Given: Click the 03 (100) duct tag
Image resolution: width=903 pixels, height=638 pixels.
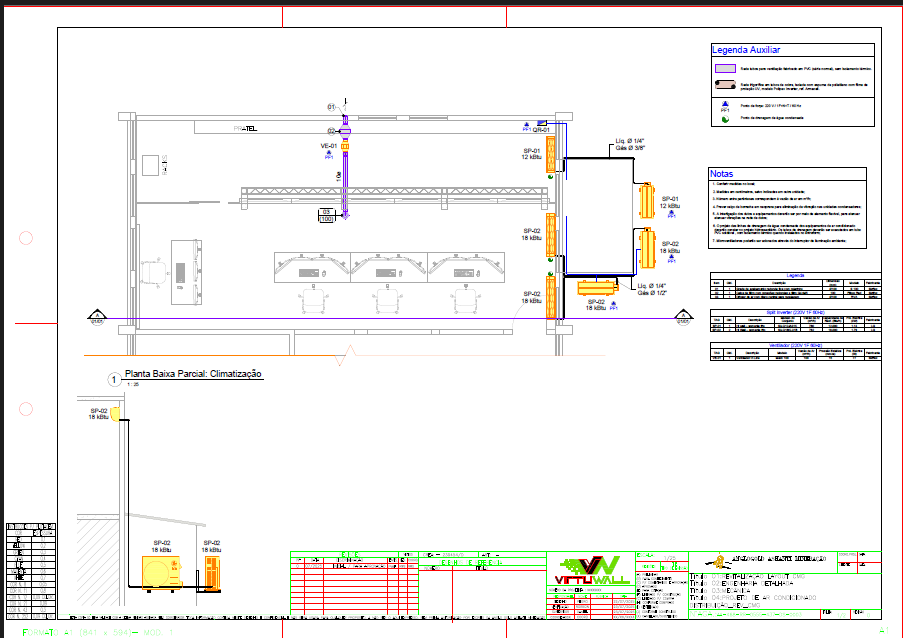Looking at the screenshot, I should pos(326,214).
